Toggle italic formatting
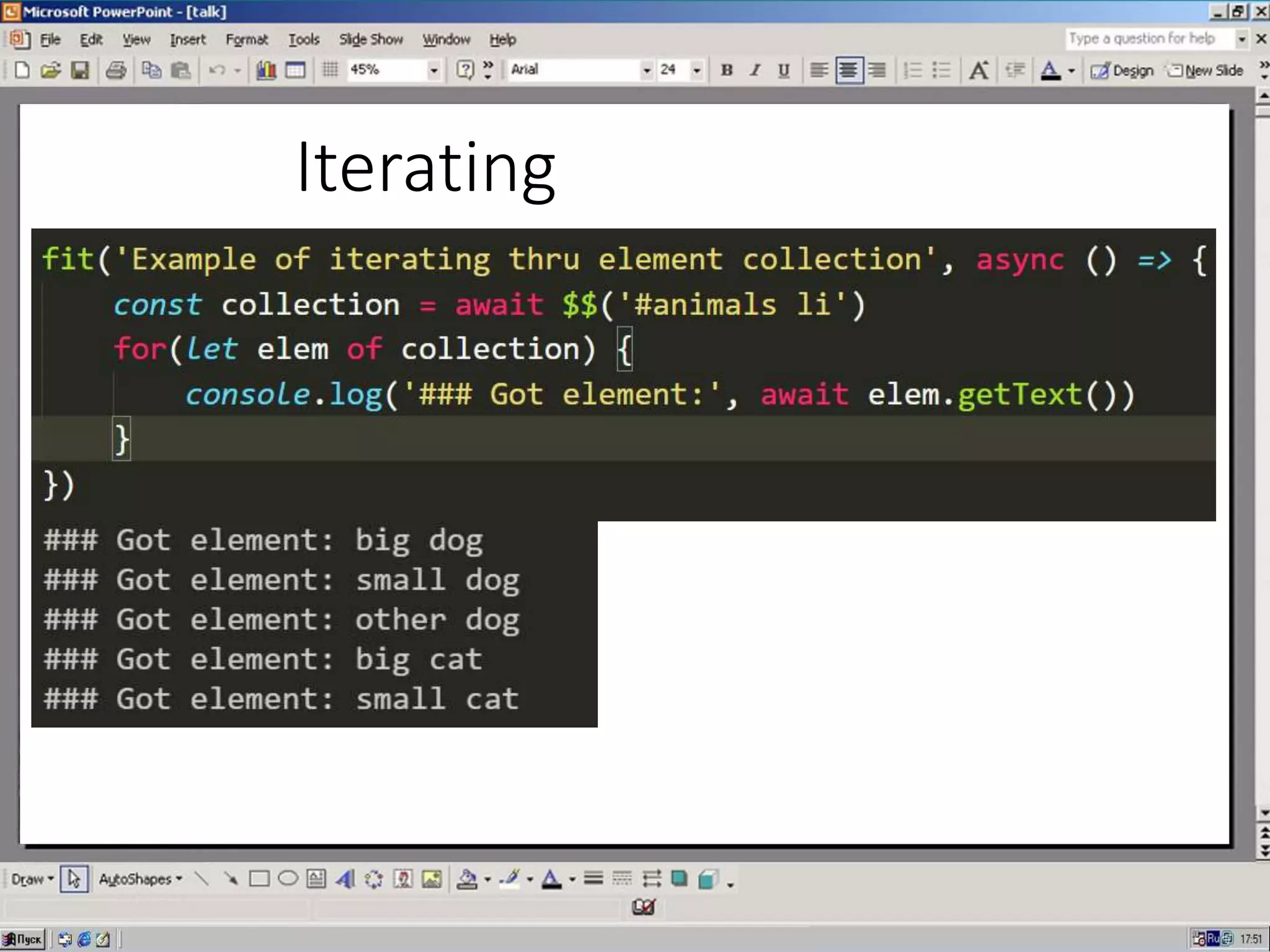The image size is (1270, 952). (x=755, y=70)
